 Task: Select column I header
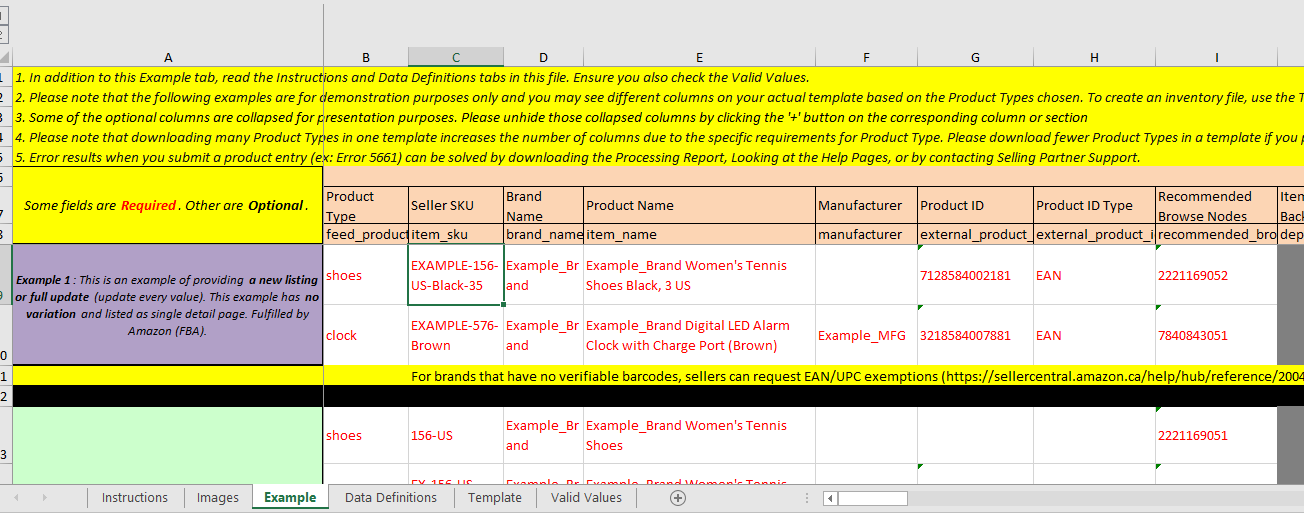click(1216, 57)
